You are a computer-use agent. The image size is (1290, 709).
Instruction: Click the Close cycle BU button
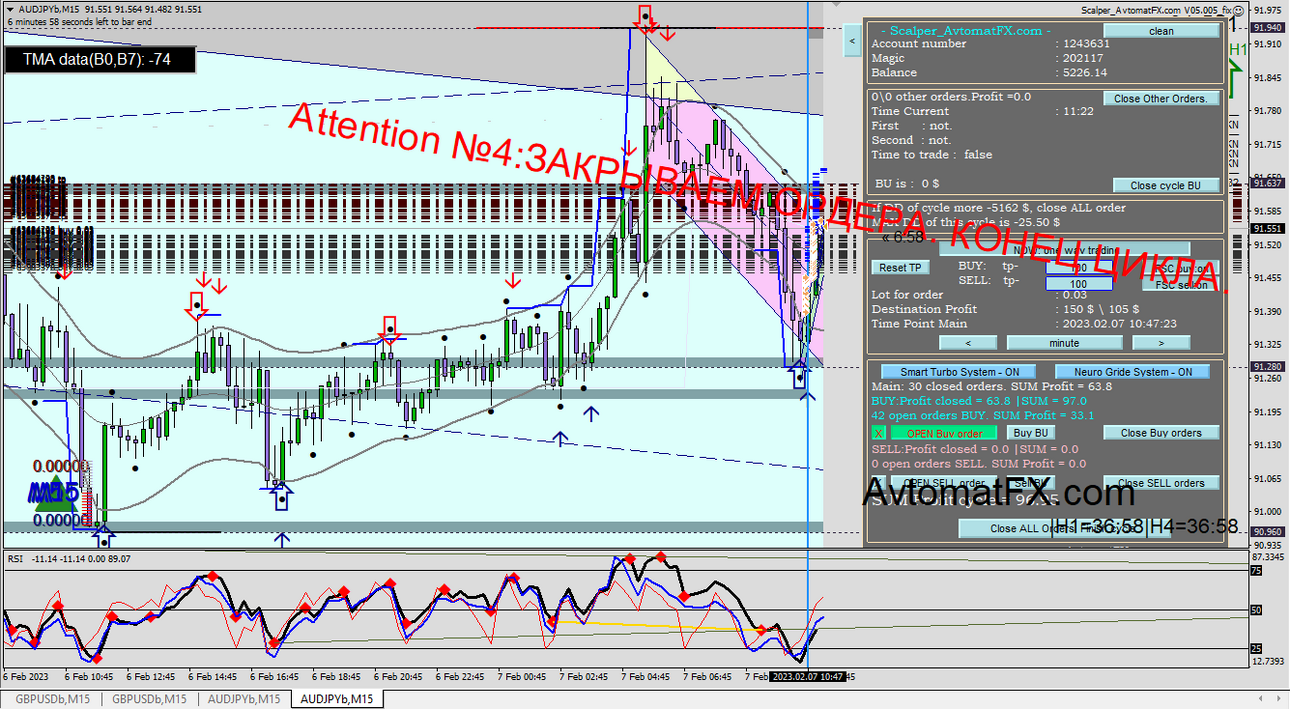click(1166, 185)
